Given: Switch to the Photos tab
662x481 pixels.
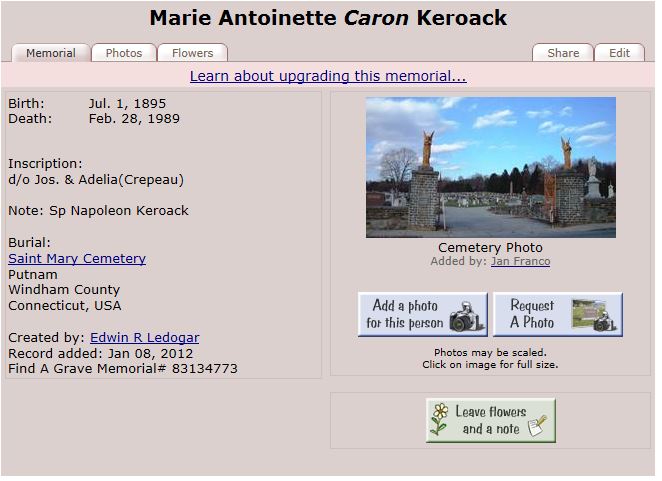Looking at the screenshot, I should [x=124, y=53].
